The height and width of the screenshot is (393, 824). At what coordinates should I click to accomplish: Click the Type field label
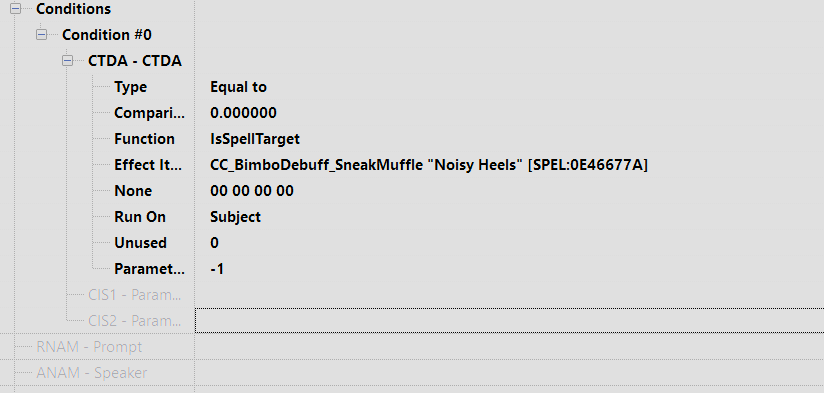coord(131,87)
